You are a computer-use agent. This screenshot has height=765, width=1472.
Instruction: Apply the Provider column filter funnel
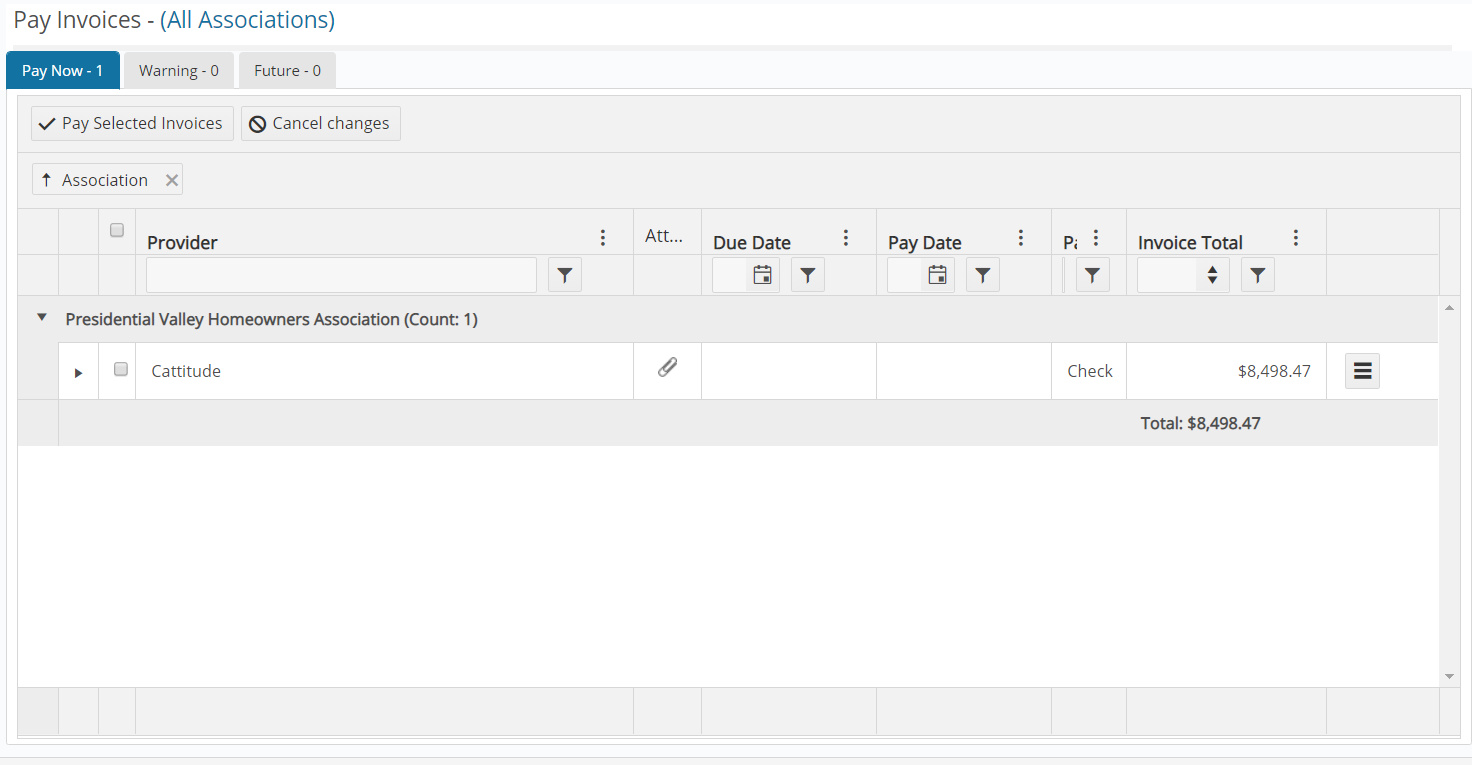[x=564, y=274]
